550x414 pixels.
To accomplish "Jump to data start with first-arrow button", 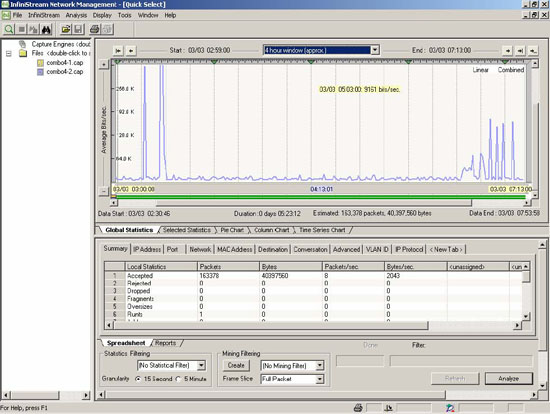I will 118,51.
